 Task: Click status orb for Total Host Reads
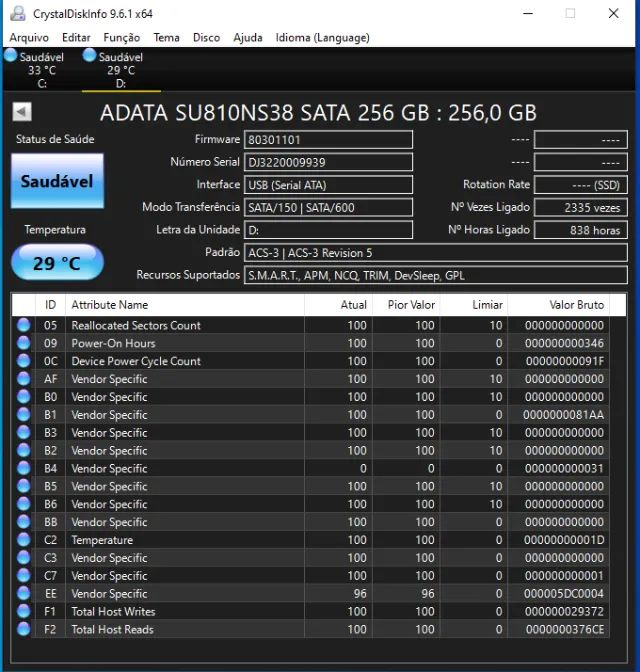[24, 629]
